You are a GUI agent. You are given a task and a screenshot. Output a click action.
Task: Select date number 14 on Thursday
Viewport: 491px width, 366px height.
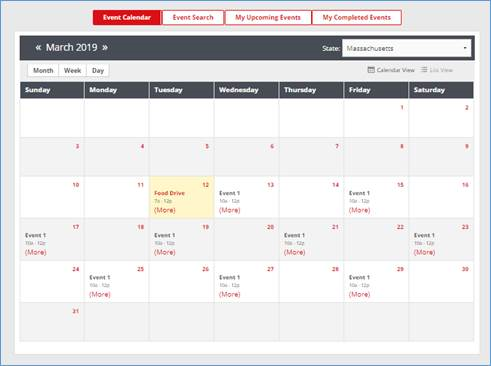(x=335, y=185)
